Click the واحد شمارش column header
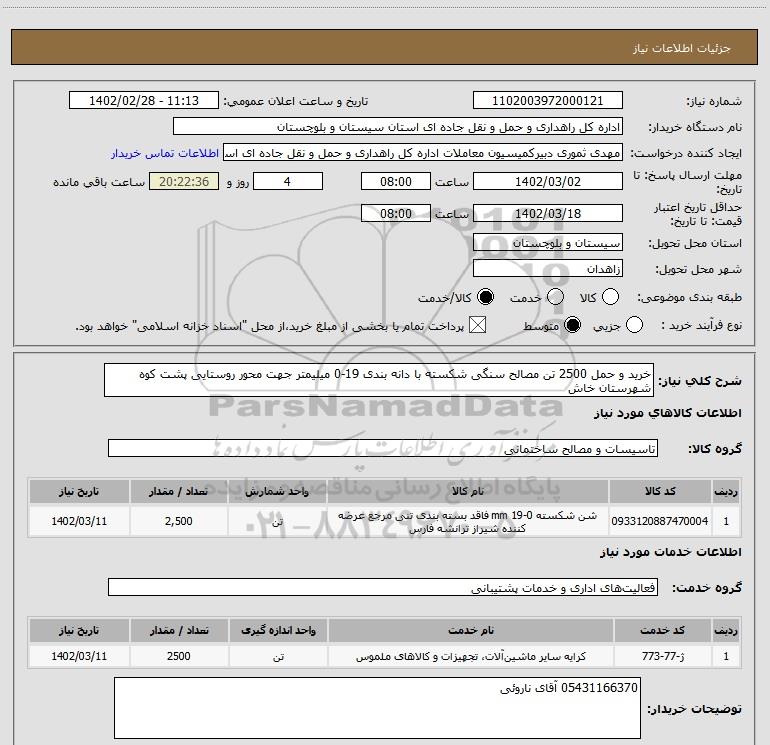This screenshot has height=745, width=770. tap(277, 491)
